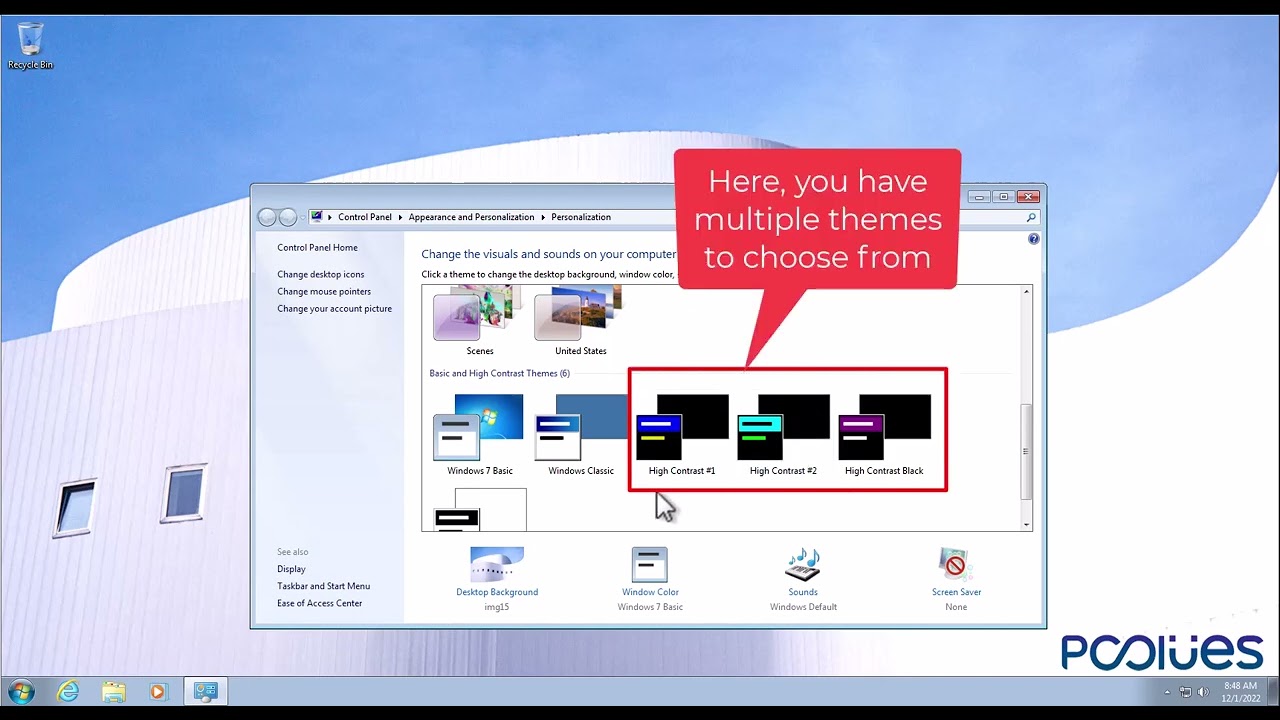The width and height of the screenshot is (1280, 720).
Task: Click Basic and High Contrast Themes heading
Action: [499, 373]
